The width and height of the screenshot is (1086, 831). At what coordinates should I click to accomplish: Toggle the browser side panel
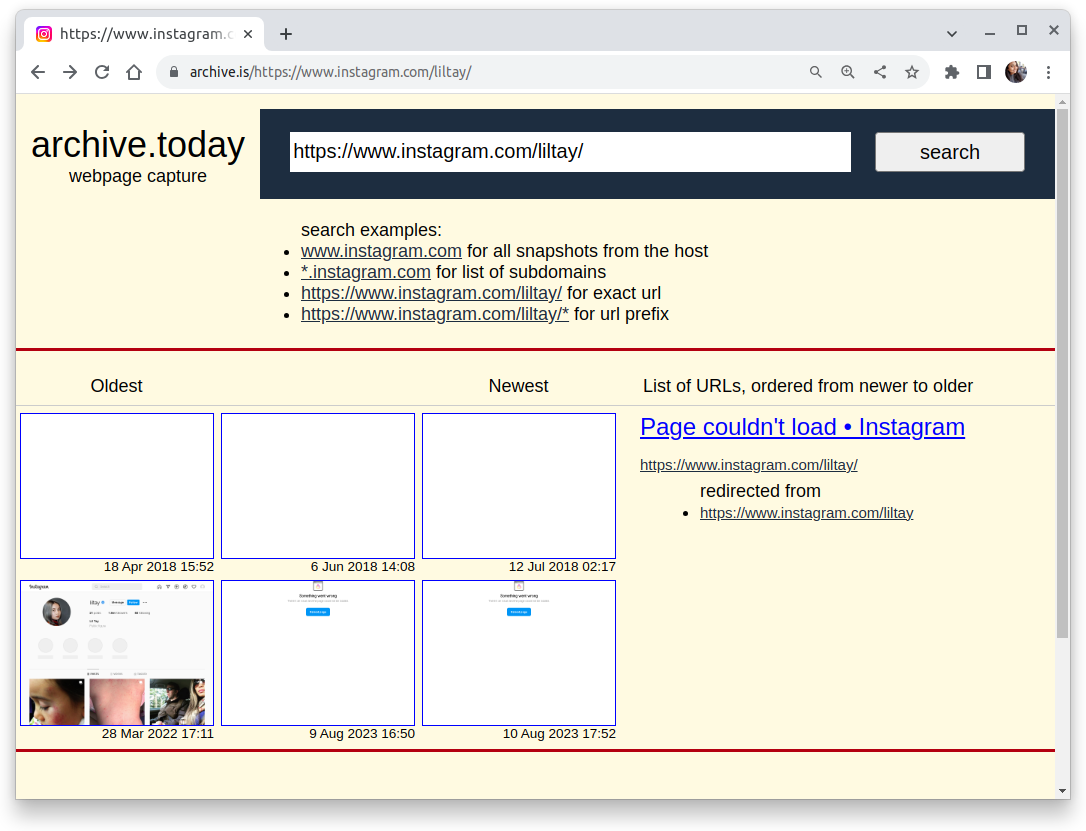(983, 72)
